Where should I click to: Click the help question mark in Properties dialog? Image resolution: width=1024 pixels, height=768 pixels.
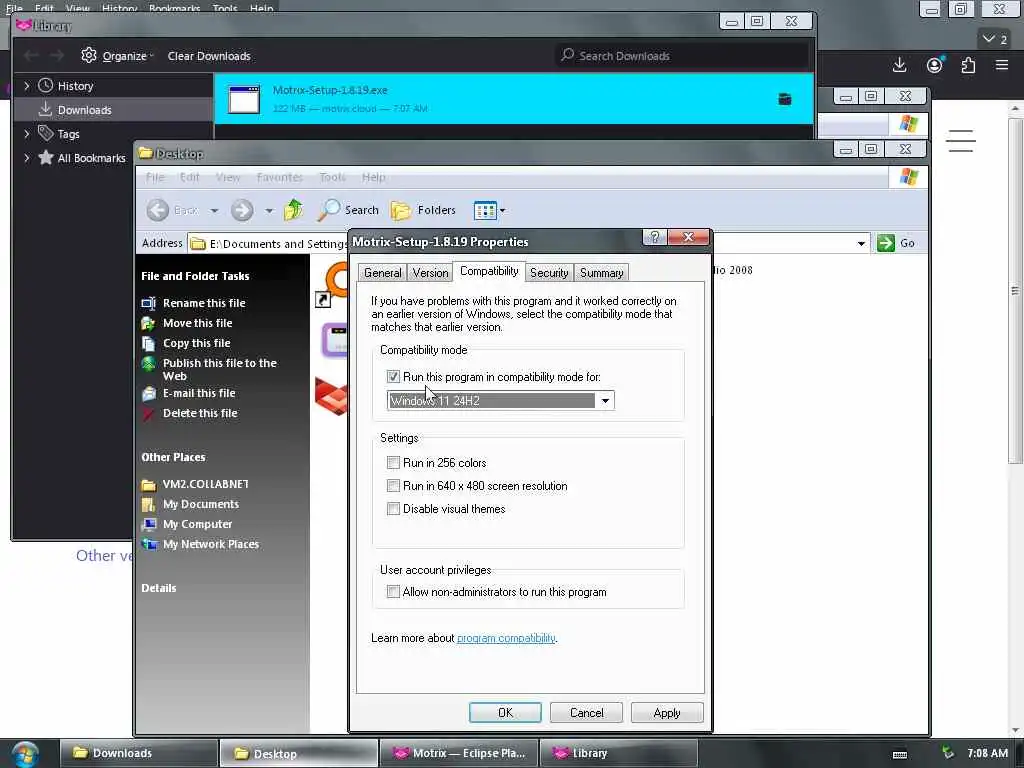tap(654, 237)
